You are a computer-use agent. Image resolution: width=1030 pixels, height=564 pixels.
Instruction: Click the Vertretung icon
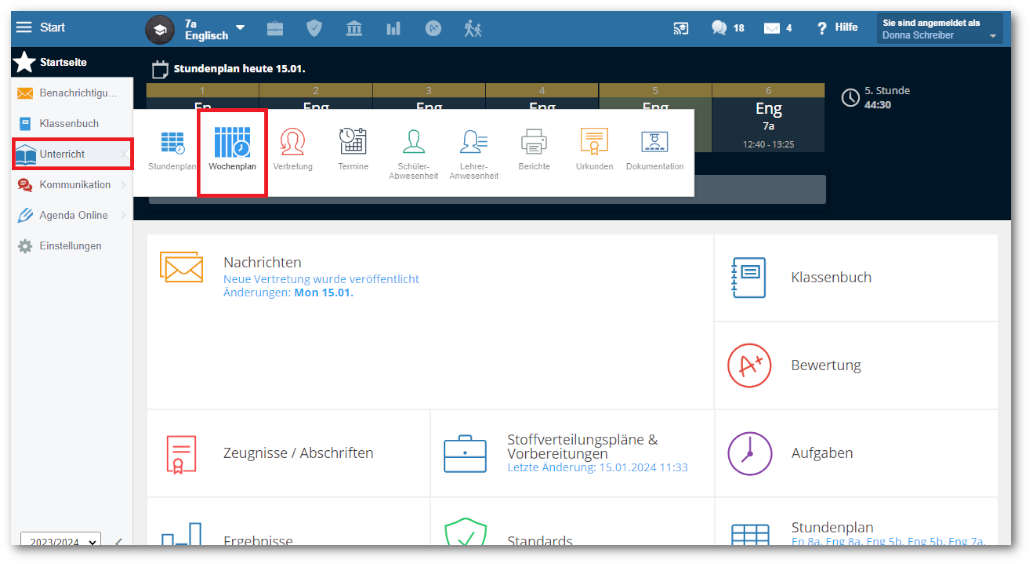tap(292, 143)
